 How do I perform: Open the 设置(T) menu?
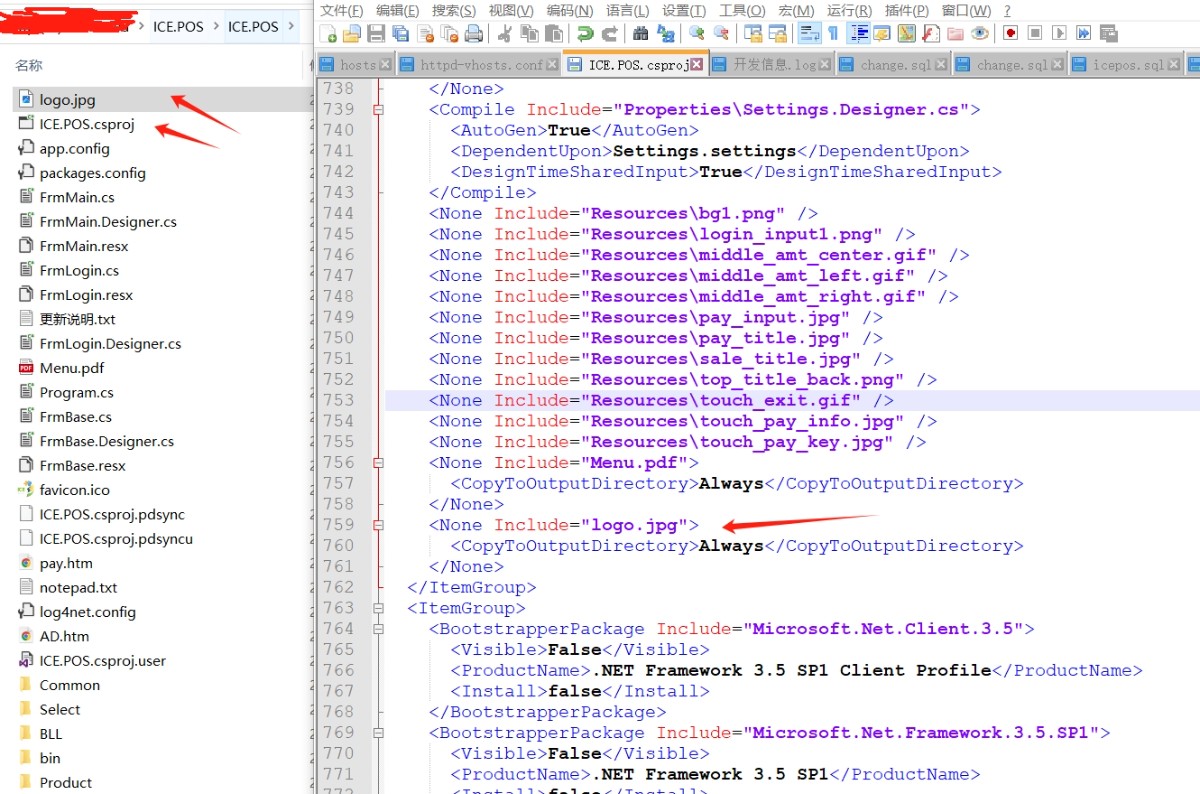click(x=684, y=10)
